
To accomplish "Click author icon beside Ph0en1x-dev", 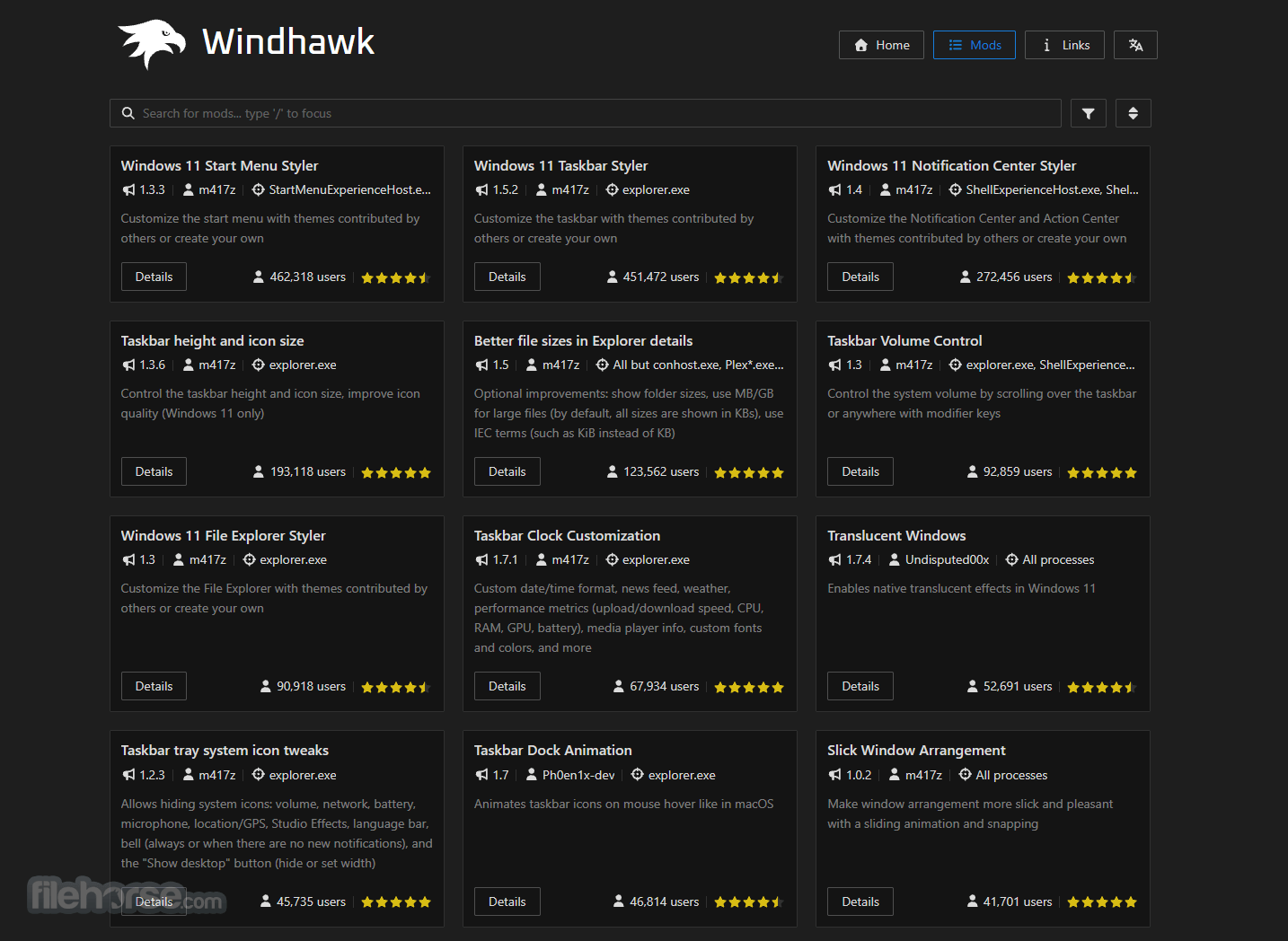I will point(532,775).
